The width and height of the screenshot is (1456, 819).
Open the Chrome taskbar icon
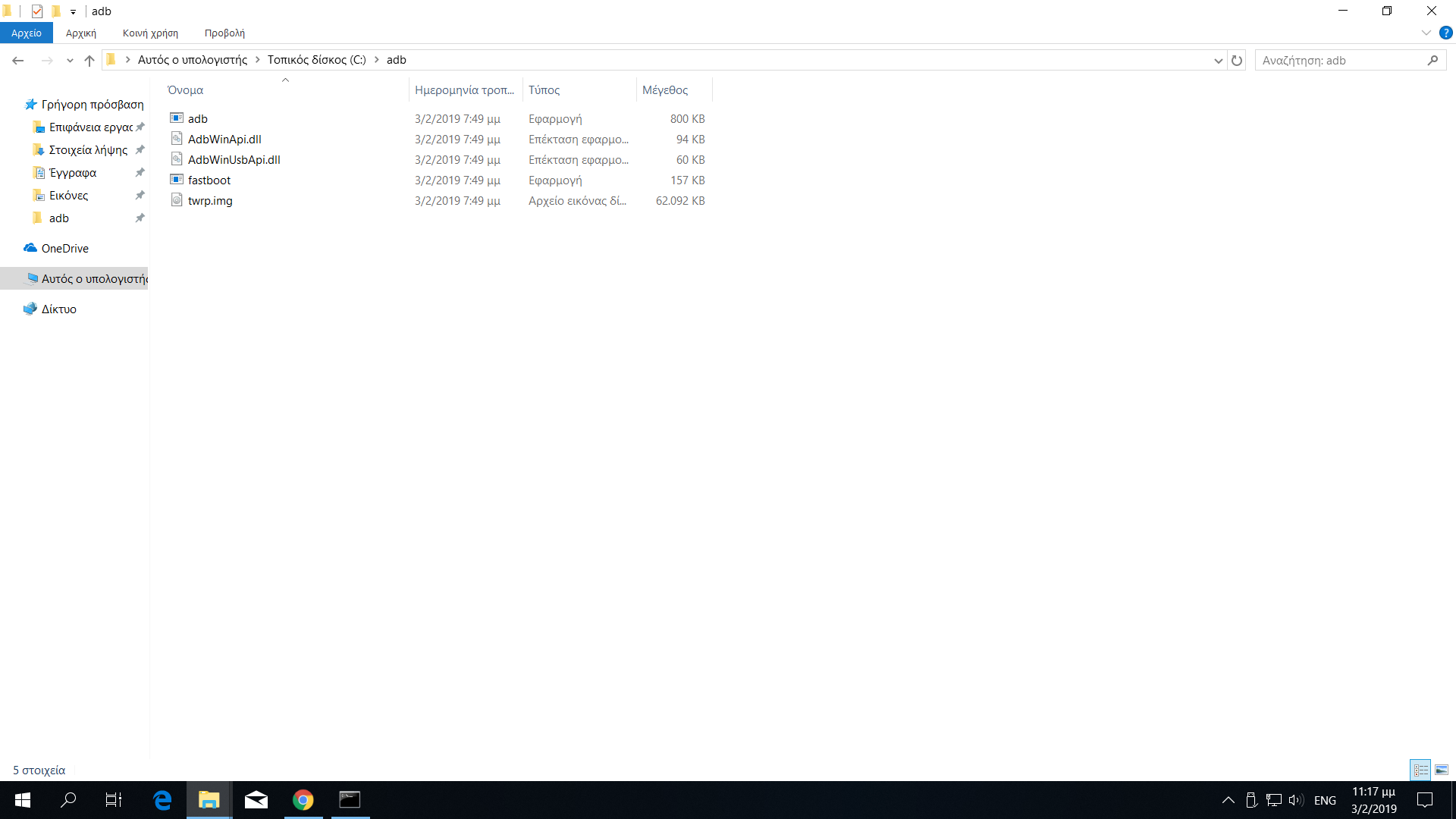click(x=303, y=800)
